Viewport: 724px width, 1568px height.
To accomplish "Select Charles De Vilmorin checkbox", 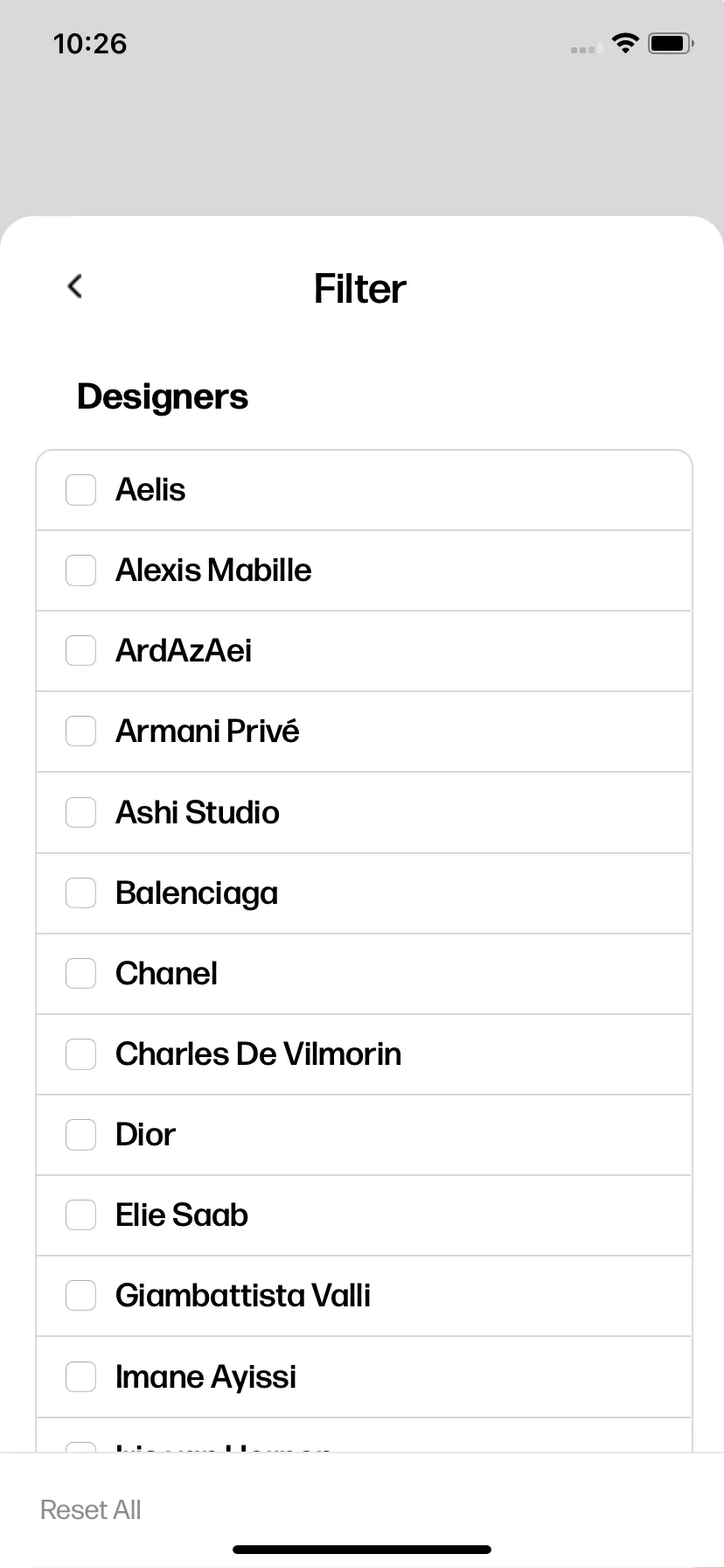I will click(x=81, y=1054).
